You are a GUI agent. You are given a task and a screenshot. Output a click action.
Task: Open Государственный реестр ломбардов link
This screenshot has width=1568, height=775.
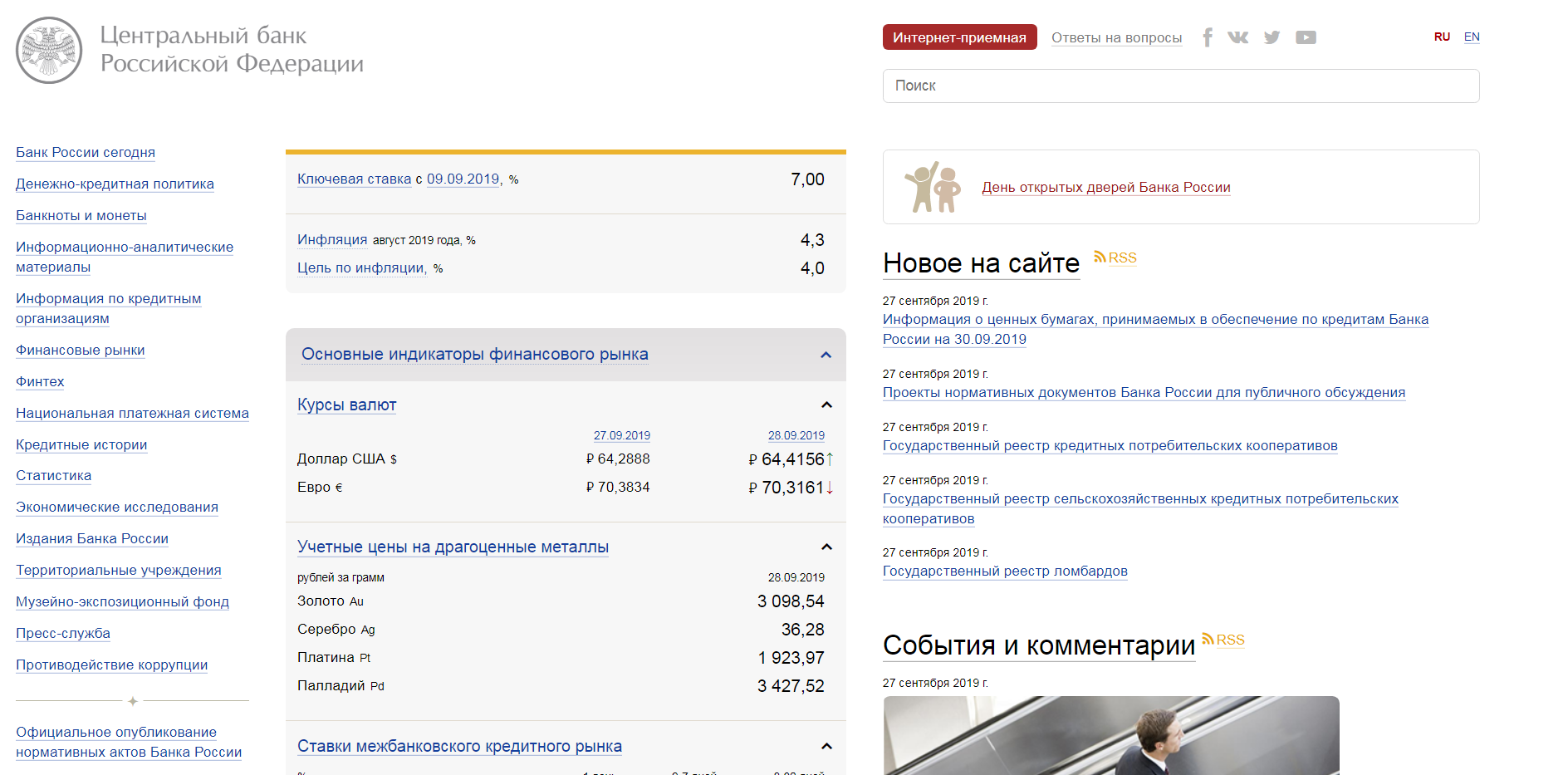[1005, 571]
